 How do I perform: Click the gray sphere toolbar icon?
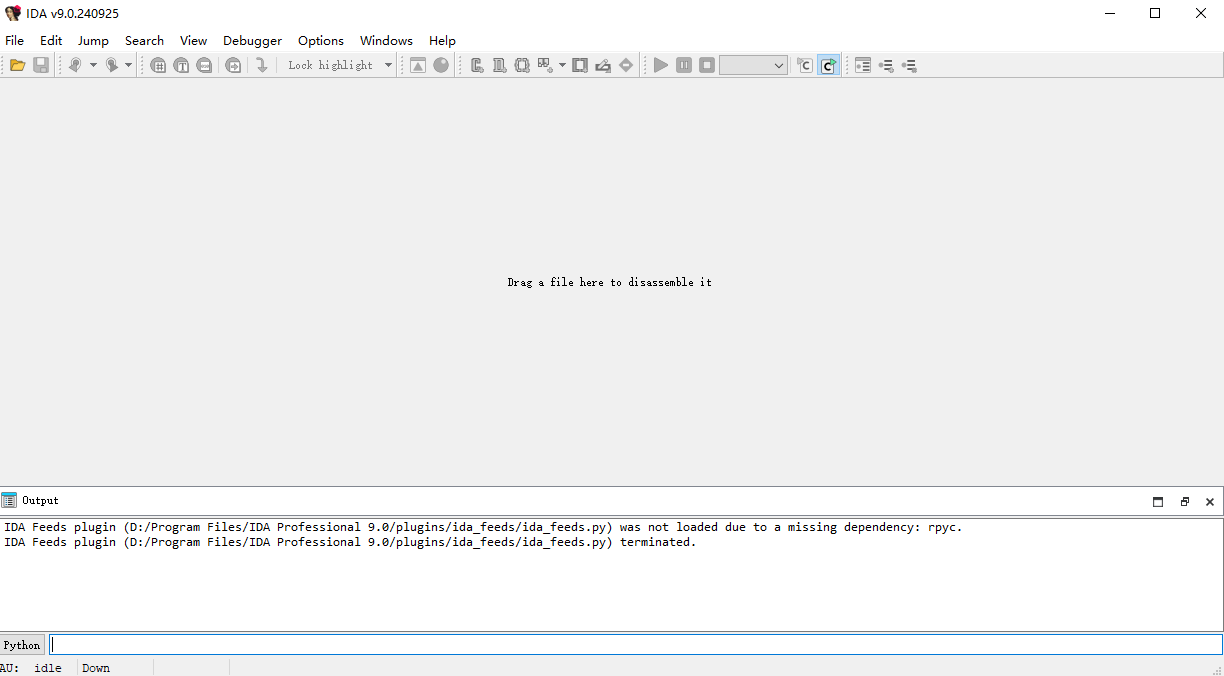point(441,65)
